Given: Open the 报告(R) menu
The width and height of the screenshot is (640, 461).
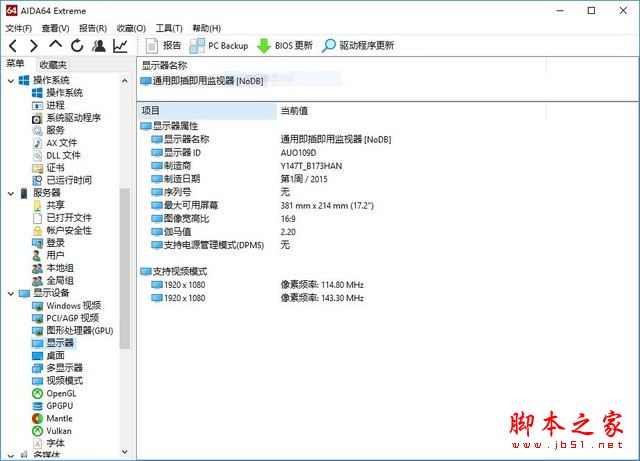Looking at the screenshot, I should pos(93,28).
